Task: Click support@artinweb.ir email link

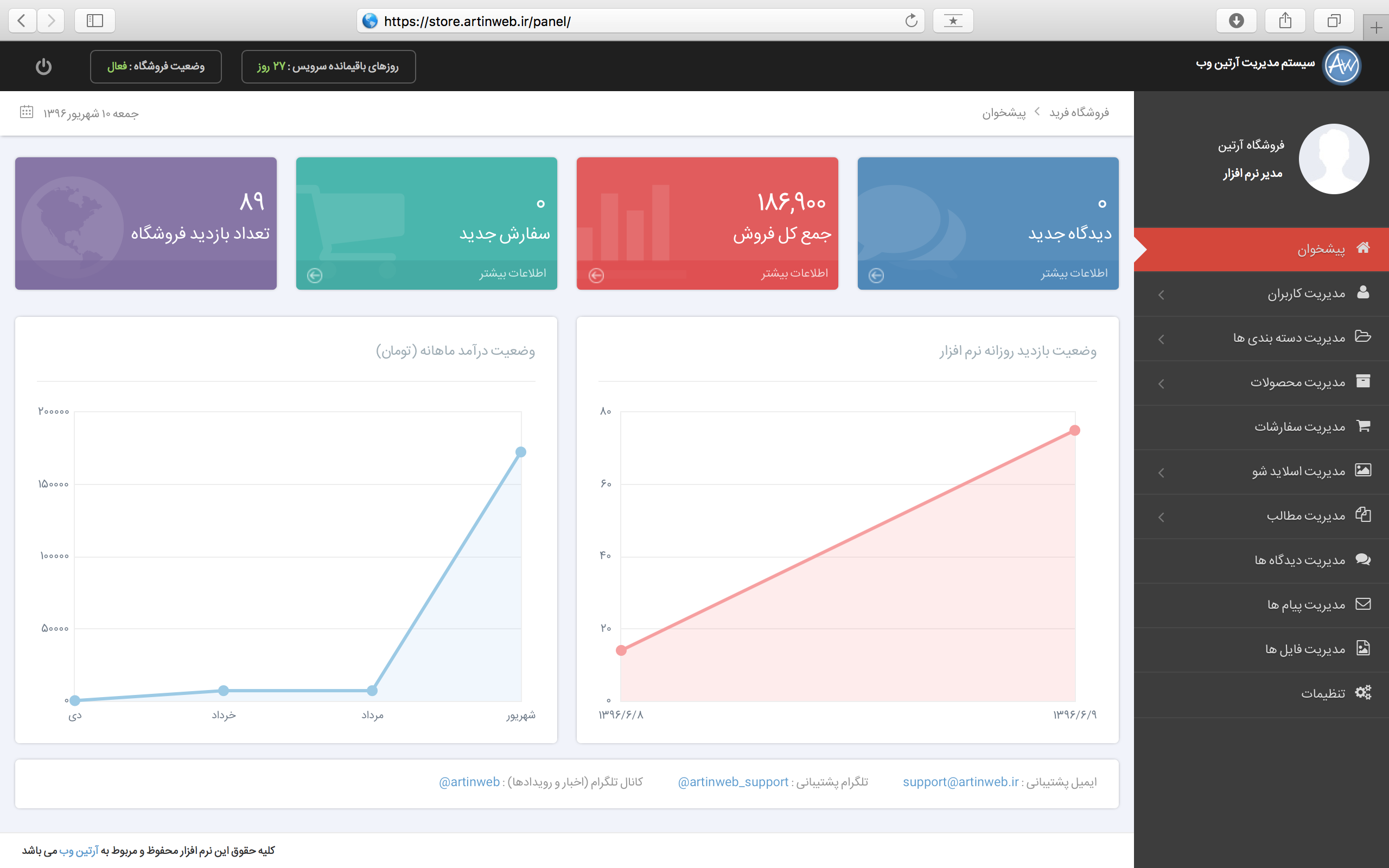Action: tap(960, 782)
